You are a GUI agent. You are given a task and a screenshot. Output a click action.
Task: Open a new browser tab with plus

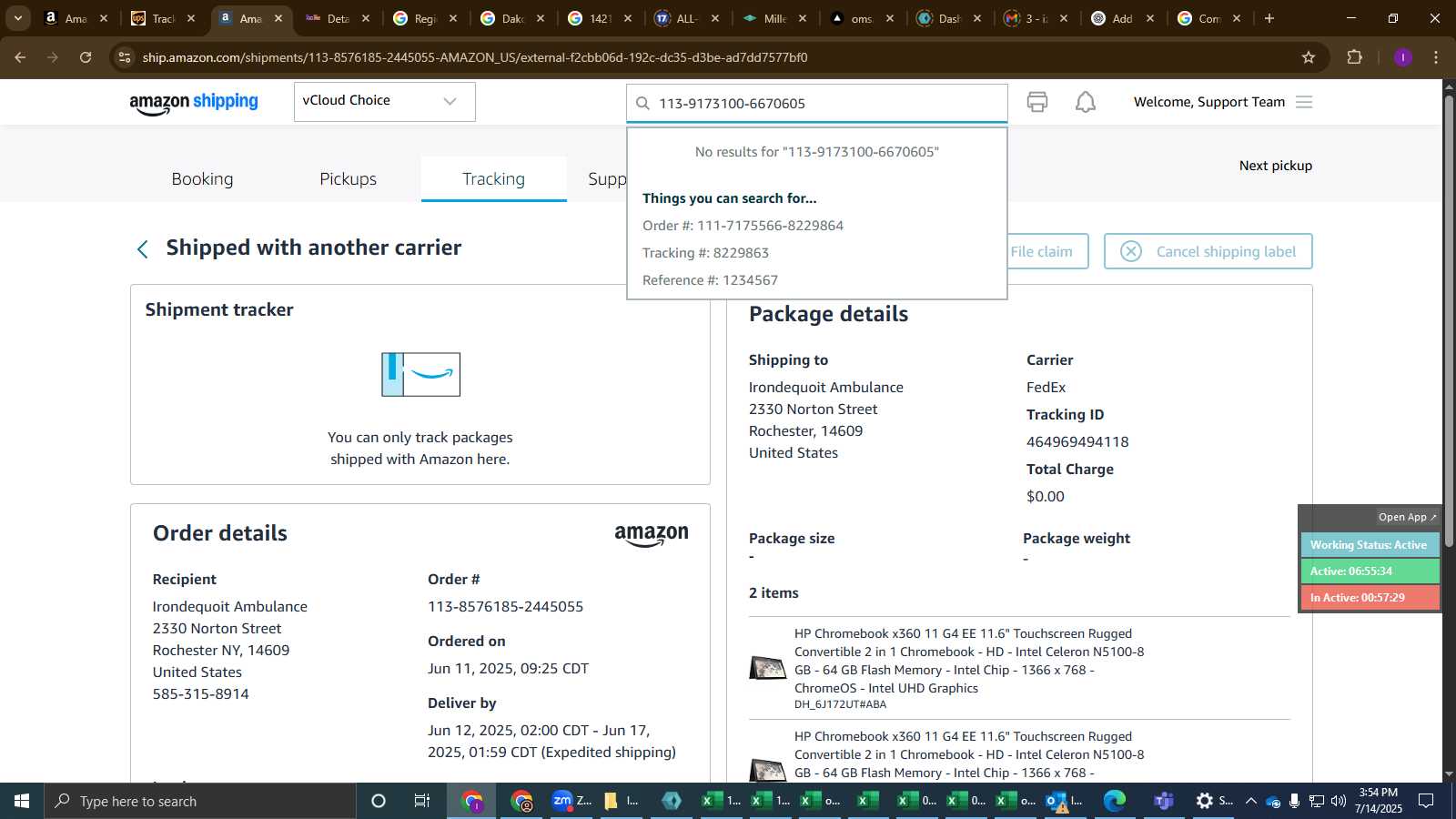tap(1269, 18)
